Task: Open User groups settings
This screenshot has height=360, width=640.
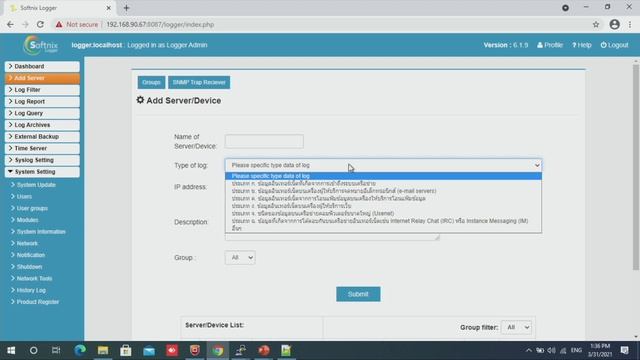Action: [x=32, y=208]
